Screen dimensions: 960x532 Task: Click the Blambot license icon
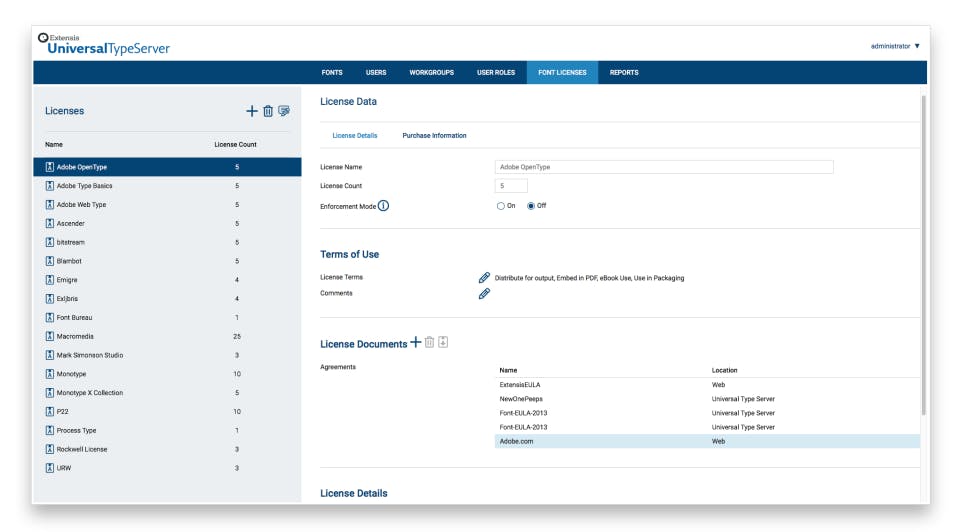(50, 261)
